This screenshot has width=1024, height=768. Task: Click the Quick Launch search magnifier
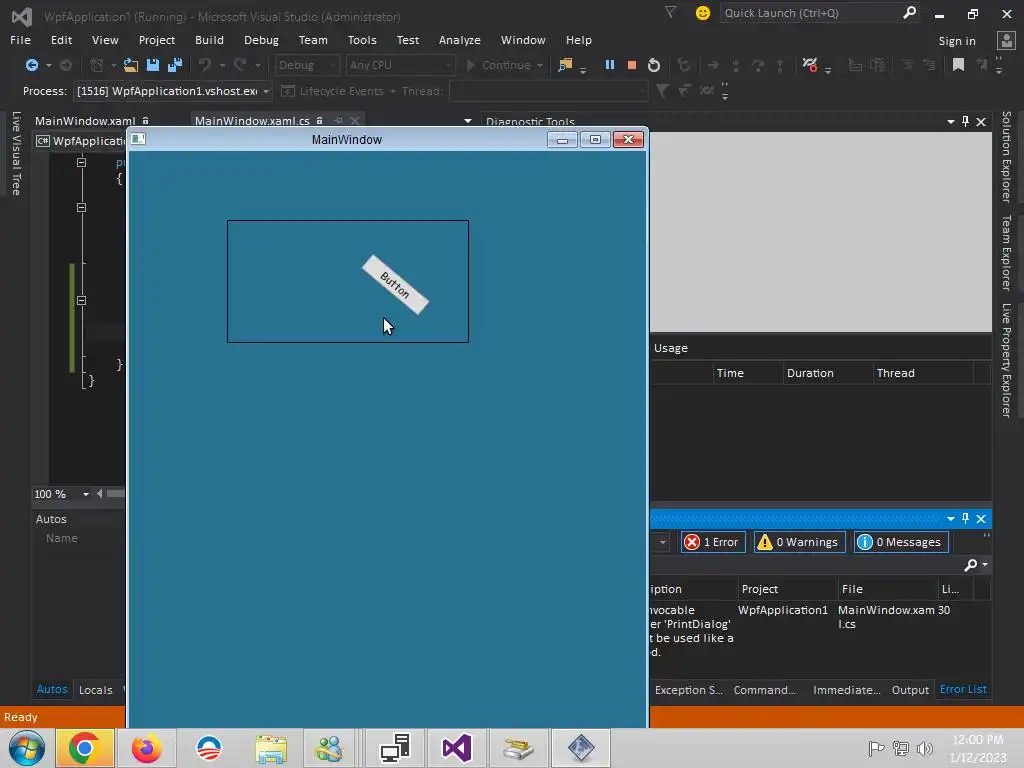(x=909, y=12)
